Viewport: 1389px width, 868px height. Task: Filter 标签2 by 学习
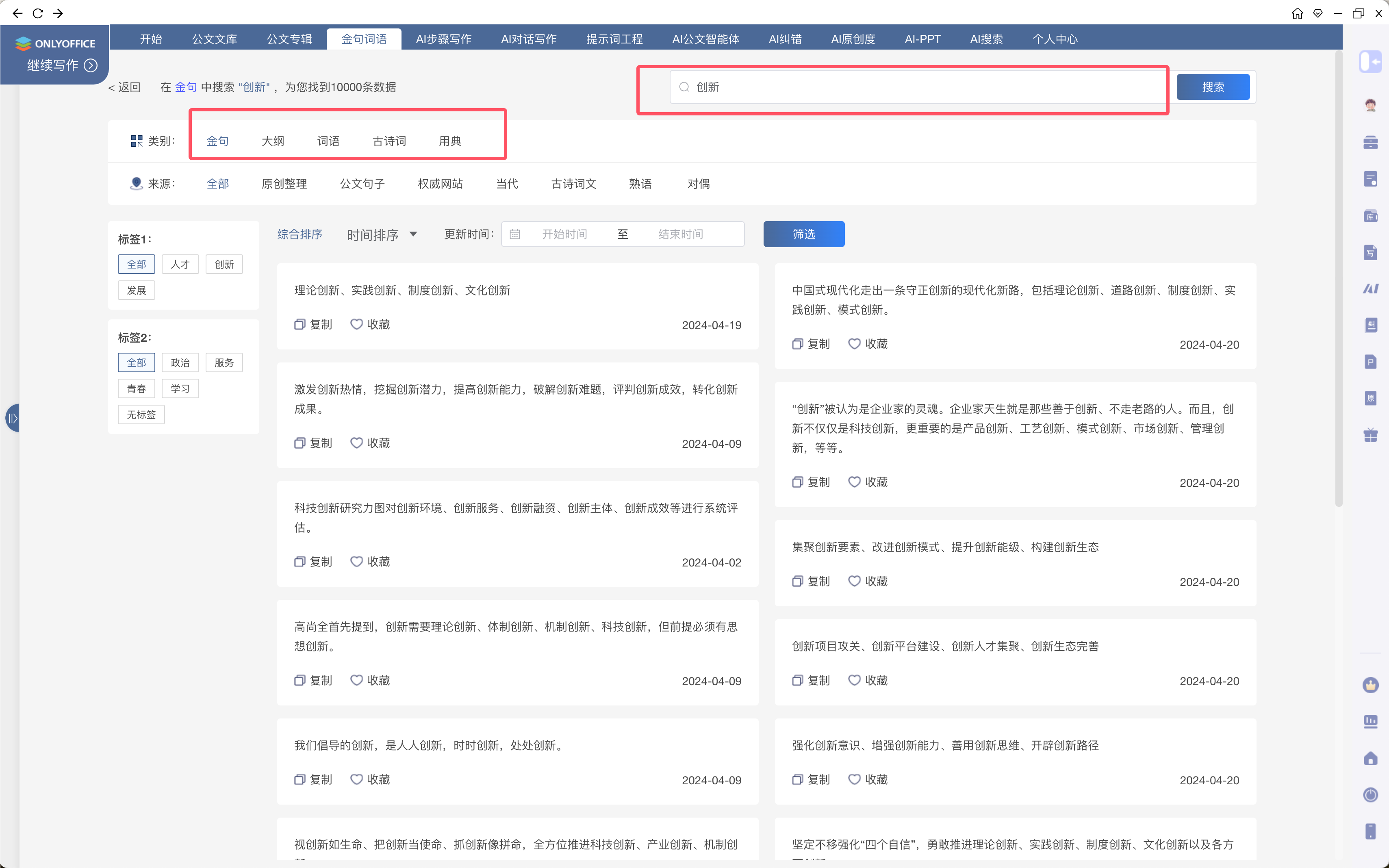[180, 388]
